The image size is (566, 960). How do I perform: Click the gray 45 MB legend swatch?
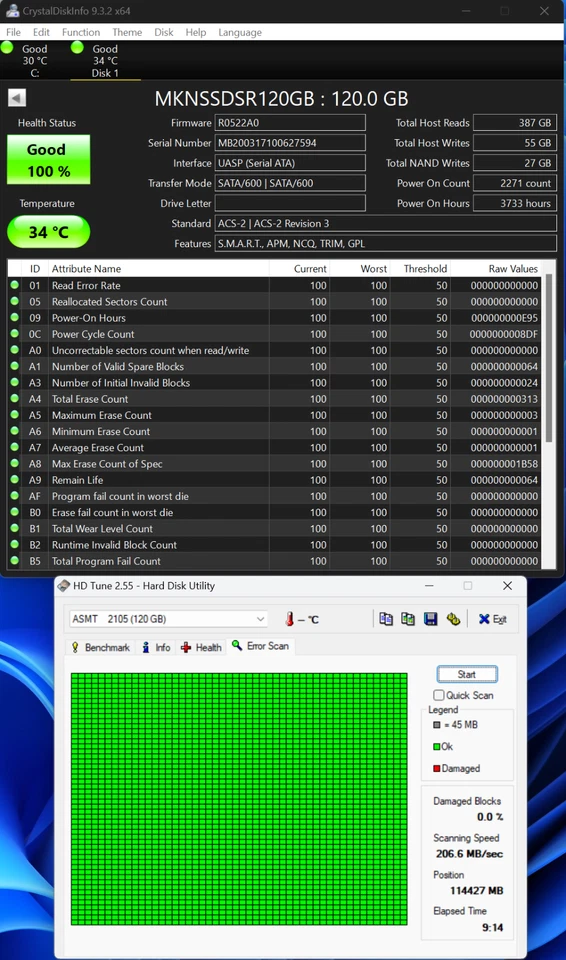pyautogui.click(x=437, y=724)
